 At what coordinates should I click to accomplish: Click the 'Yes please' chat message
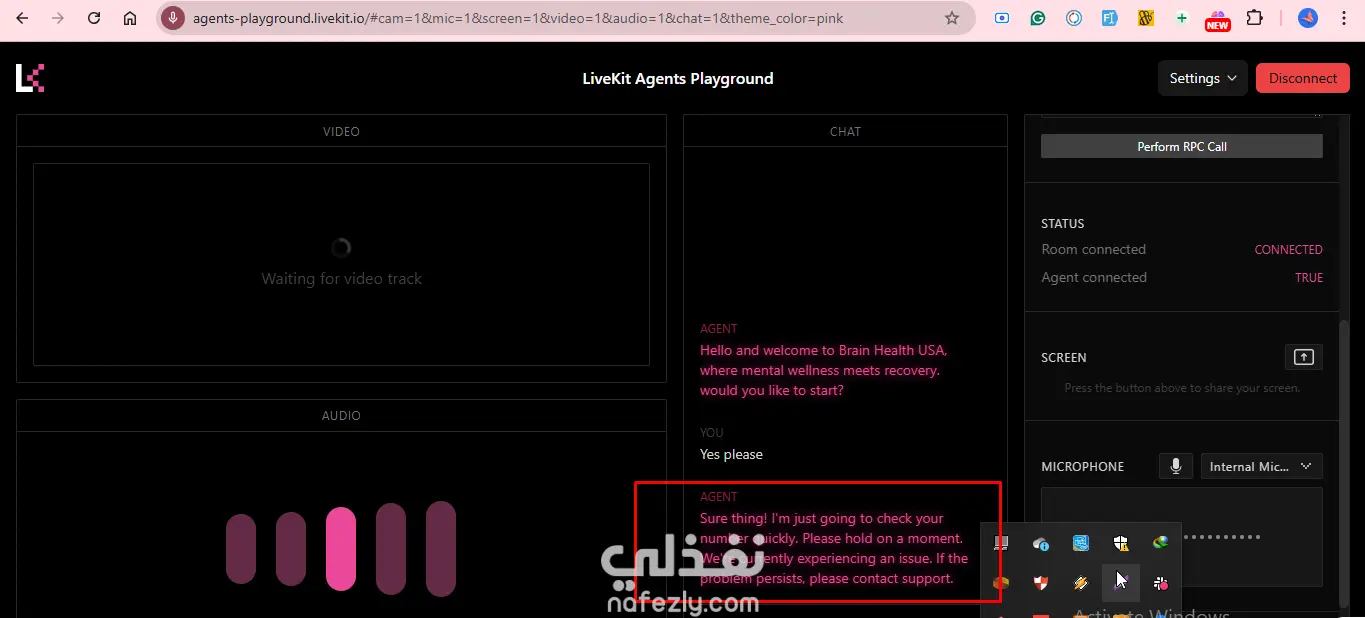(x=731, y=454)
